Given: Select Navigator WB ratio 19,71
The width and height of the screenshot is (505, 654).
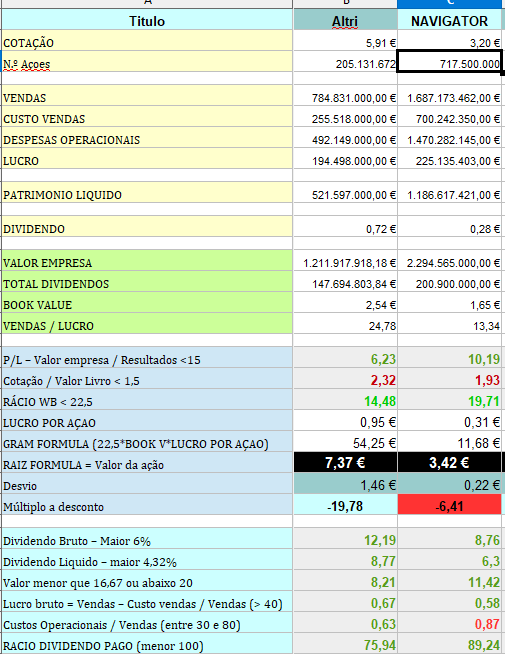Looking at the screenshot, I should pos(450,401).
